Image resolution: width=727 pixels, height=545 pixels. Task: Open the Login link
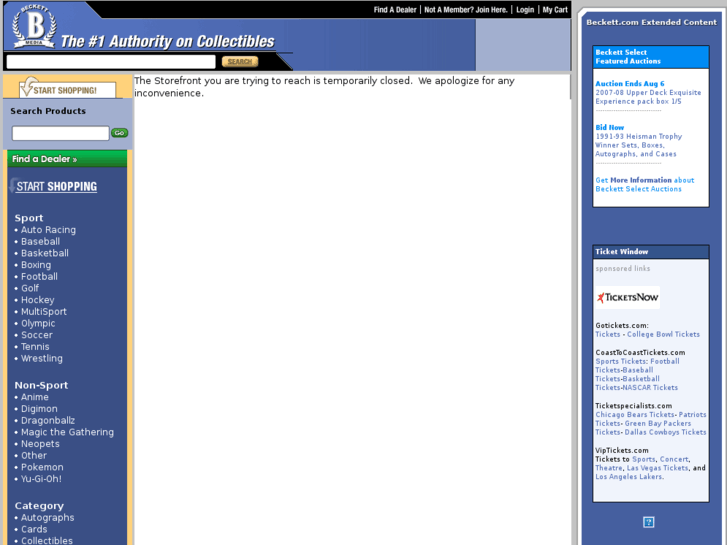coord(525,10)
